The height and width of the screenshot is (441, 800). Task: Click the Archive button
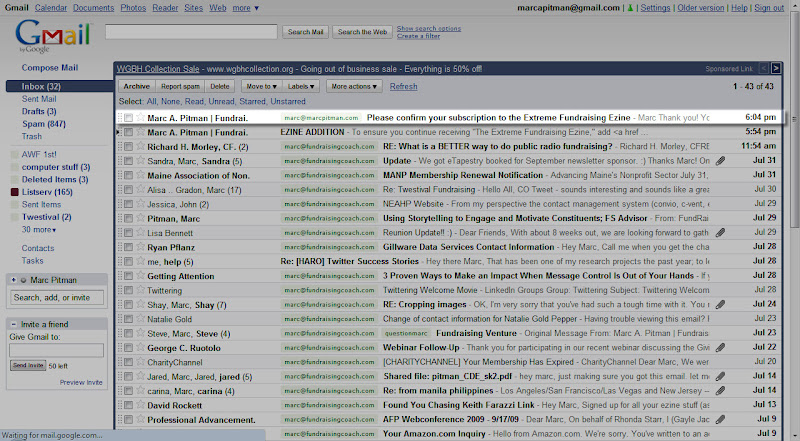(x=136, y=86)
